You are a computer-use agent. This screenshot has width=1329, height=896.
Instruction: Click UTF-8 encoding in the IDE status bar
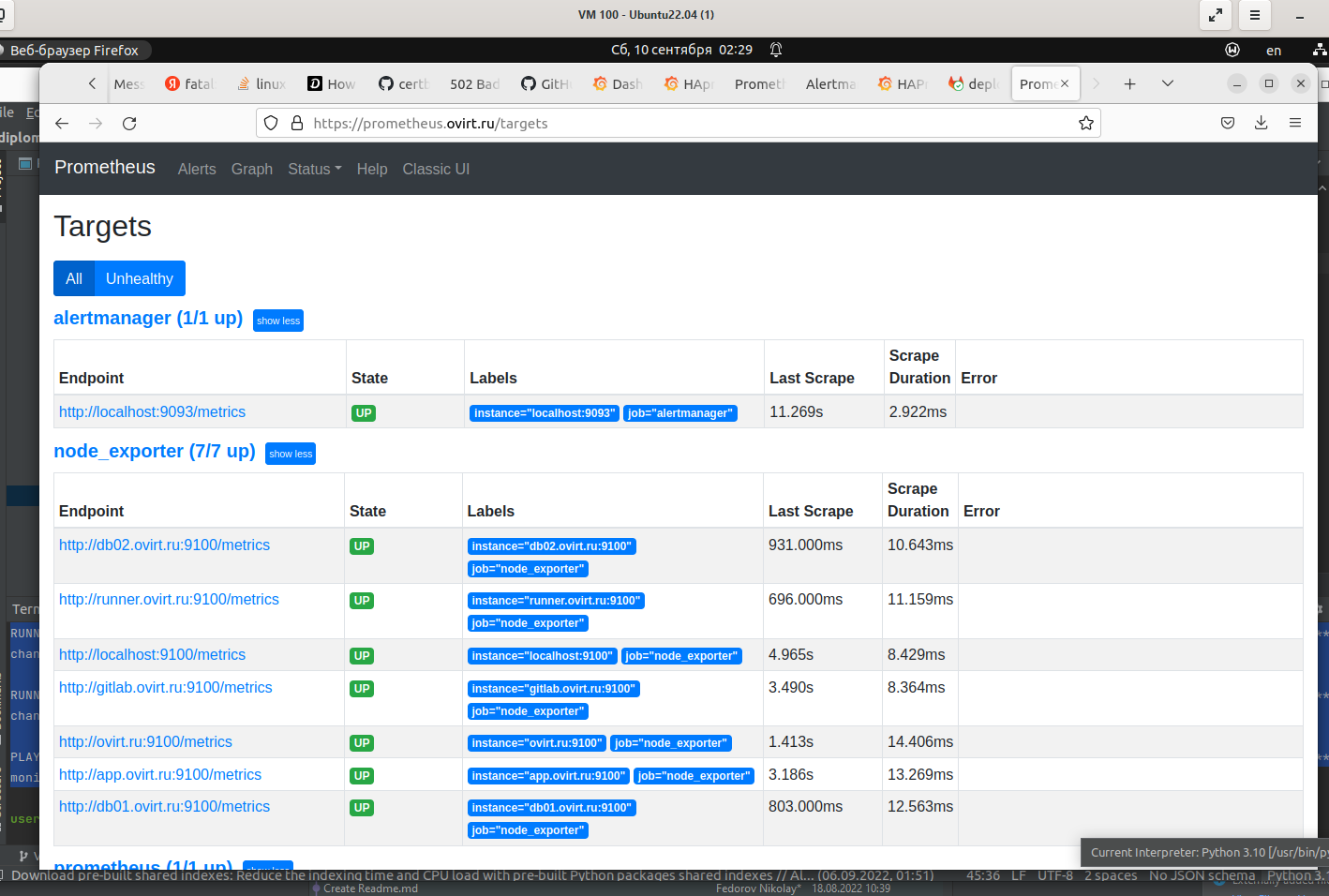pos(1055,875)
